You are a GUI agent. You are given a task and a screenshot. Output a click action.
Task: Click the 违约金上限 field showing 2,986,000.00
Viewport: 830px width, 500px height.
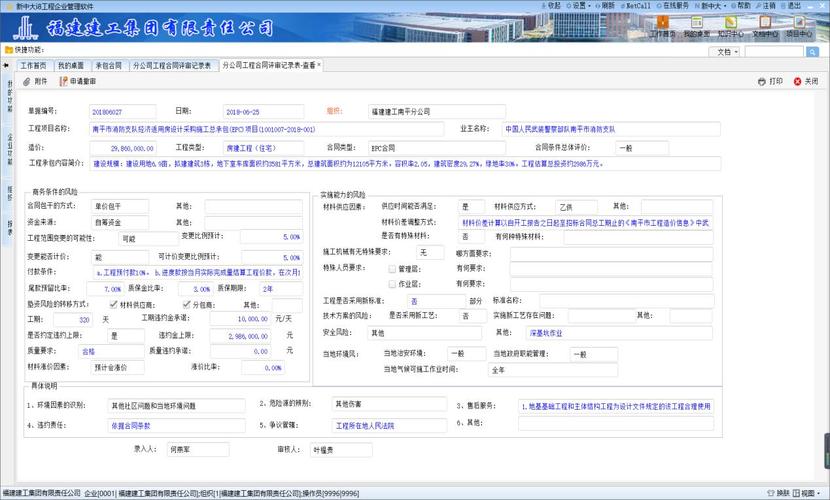[x=241, y=336]
